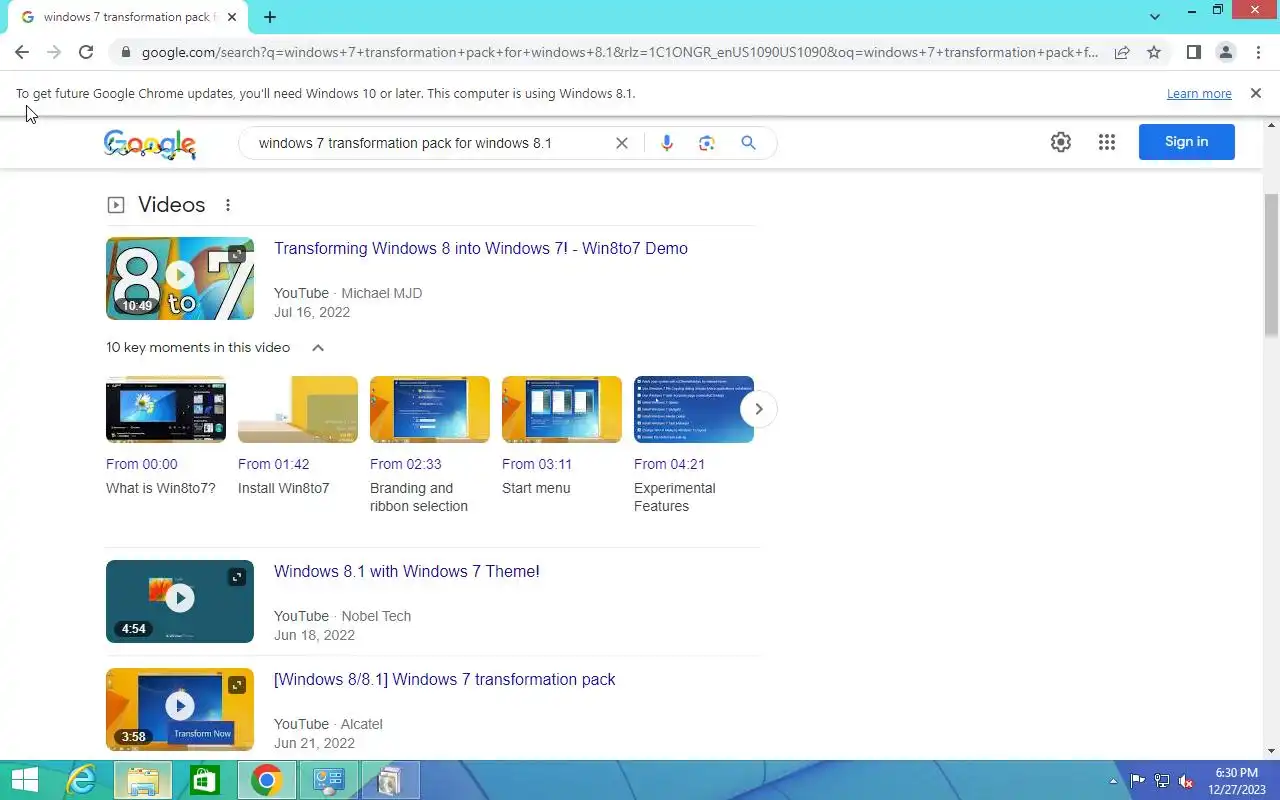The width and height of the screenshot is (1280, 800).
Task: Open the installer program taskbar icon
Action: (389, 780)
